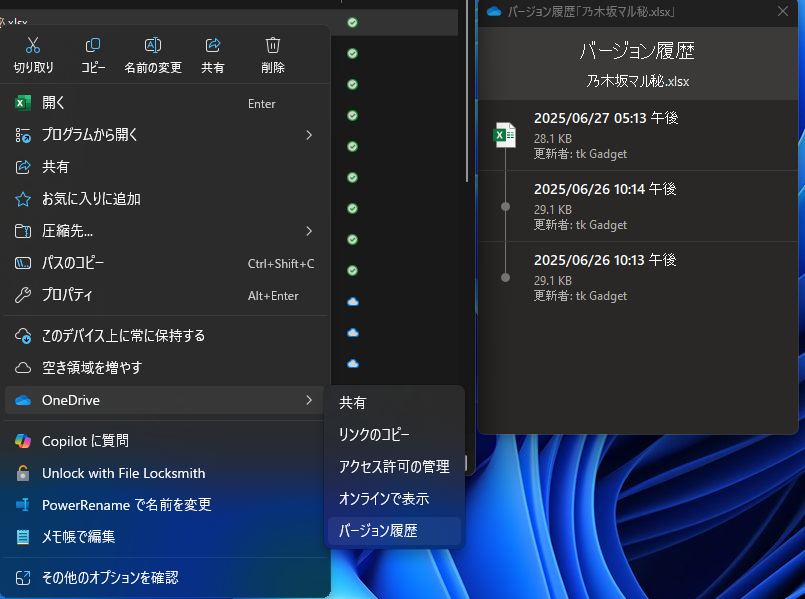Click cloud outline icon for 空き領域を増やす

click(x=23, y=368)
